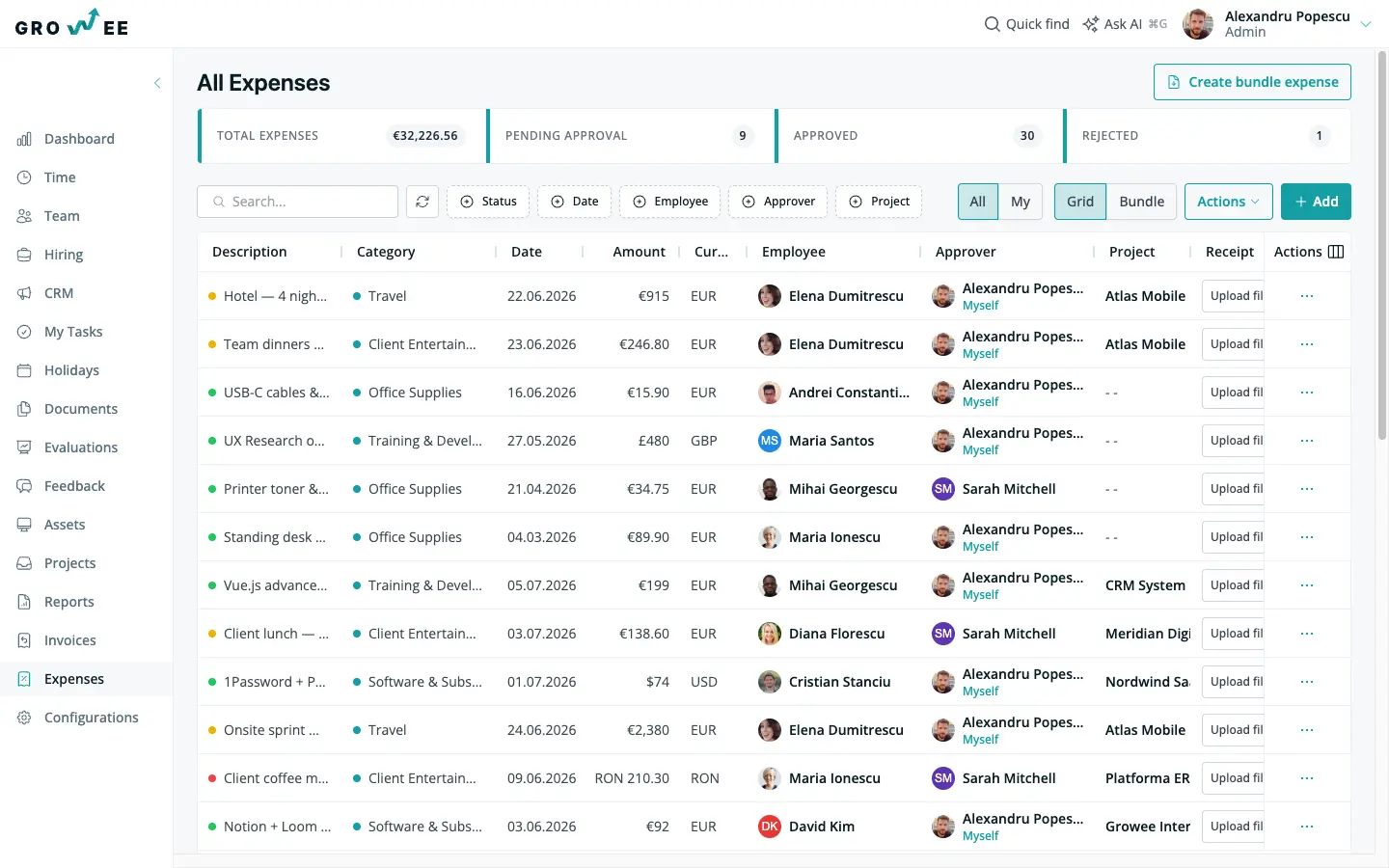Viewport: 1389px width, 868px height.
Task: Filter by Total Expenses card
Action: tap(341, 136)
